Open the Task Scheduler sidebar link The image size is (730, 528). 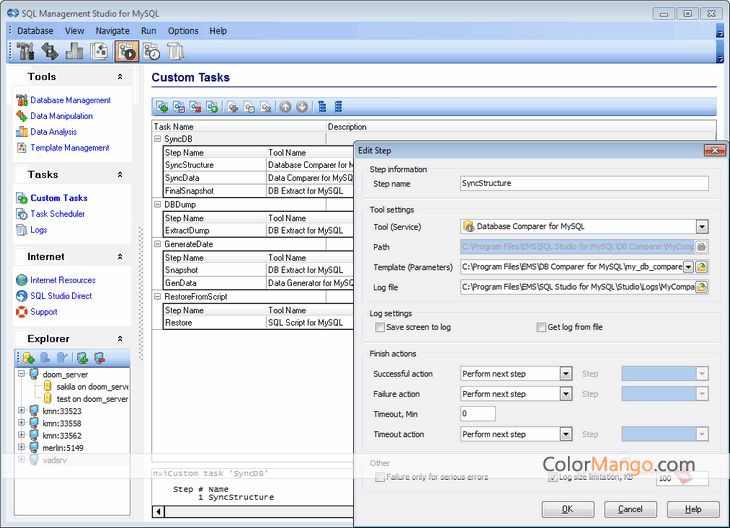[58, 214]
